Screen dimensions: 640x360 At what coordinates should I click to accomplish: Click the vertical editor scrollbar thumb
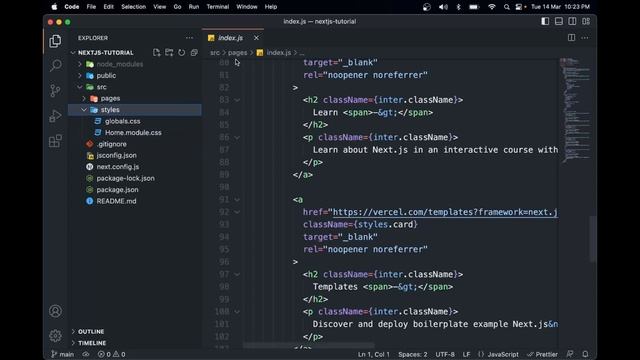(x=593, y=239)
